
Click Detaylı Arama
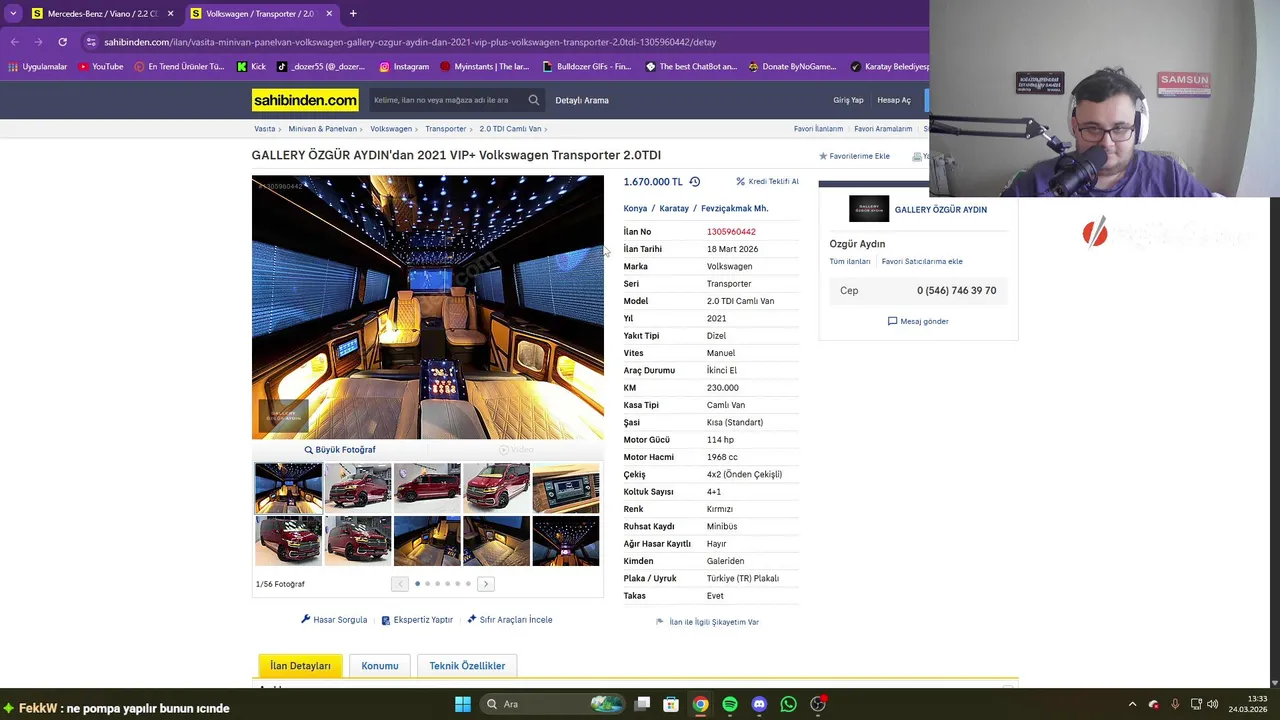point(582,100)
